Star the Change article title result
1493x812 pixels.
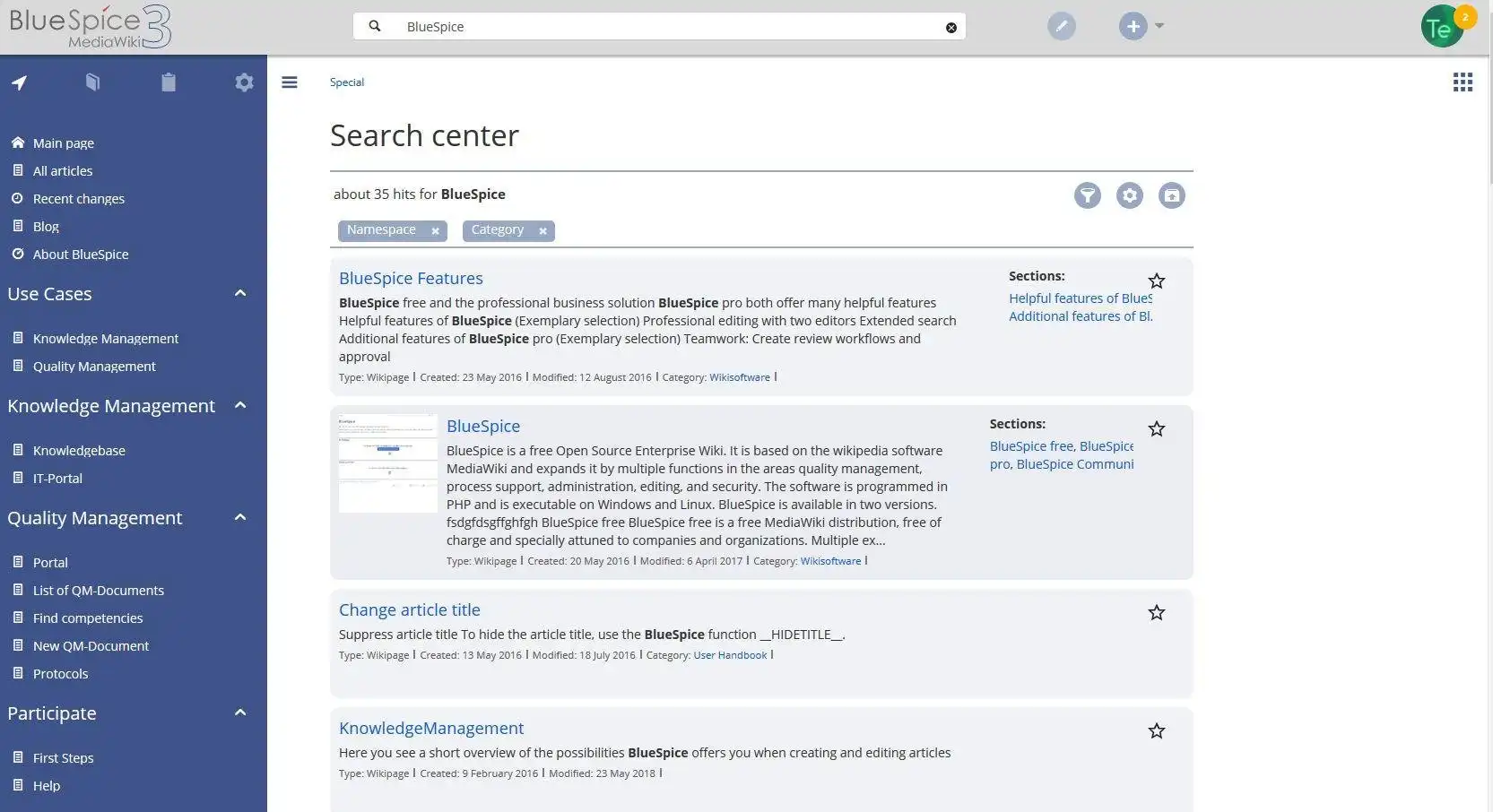1157,613
